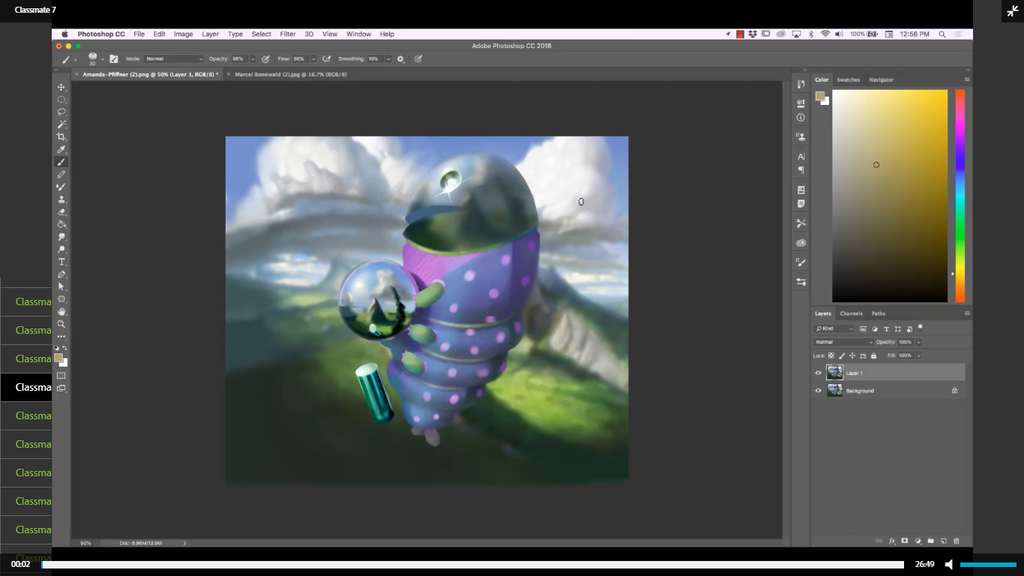The image size is (1024, 576).
Task: Switch to Marcel Bonewald document tab
Action: pos(291,74)
